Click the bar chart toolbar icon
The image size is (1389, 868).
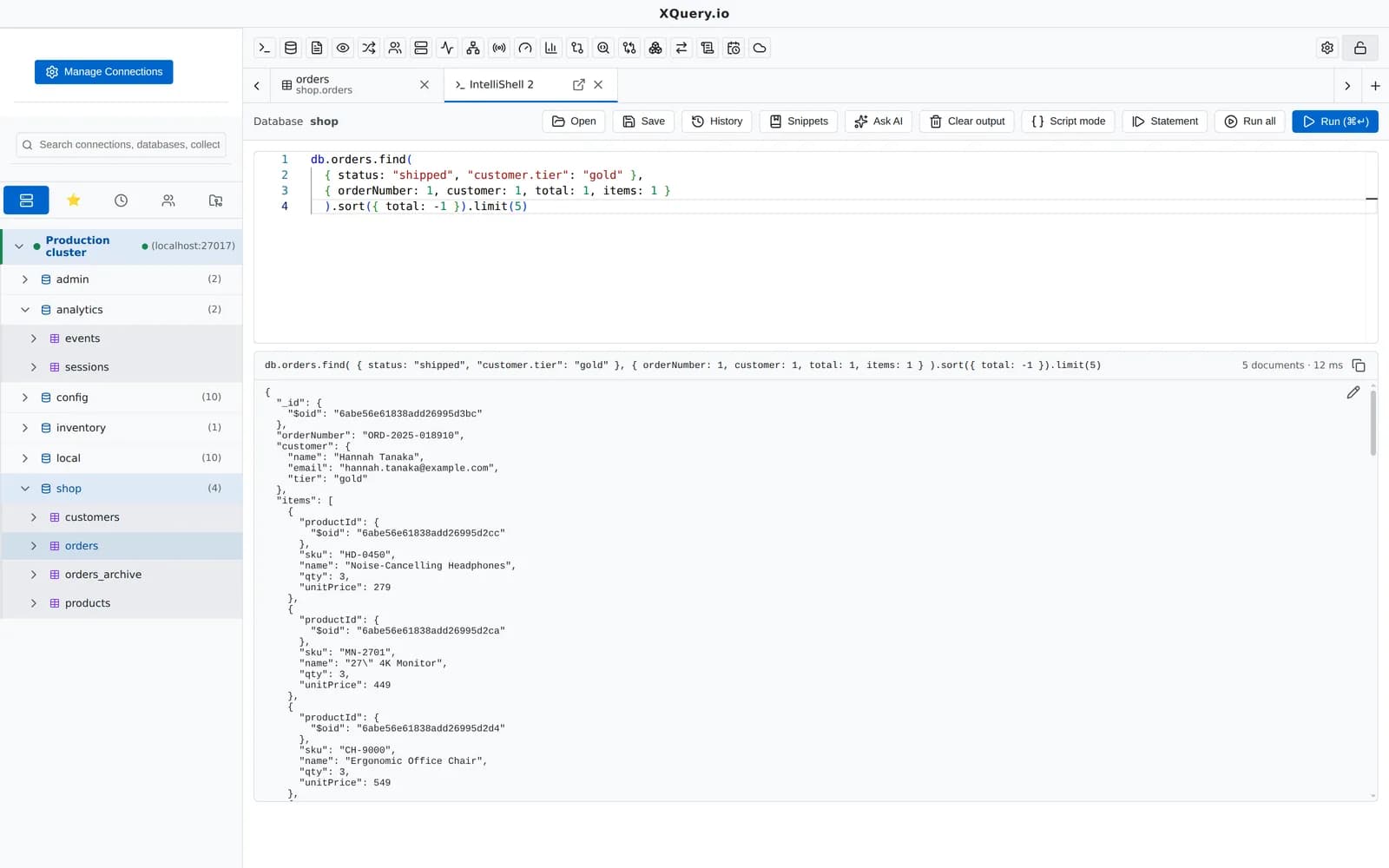pyautogui.click(x=551, y=48)
